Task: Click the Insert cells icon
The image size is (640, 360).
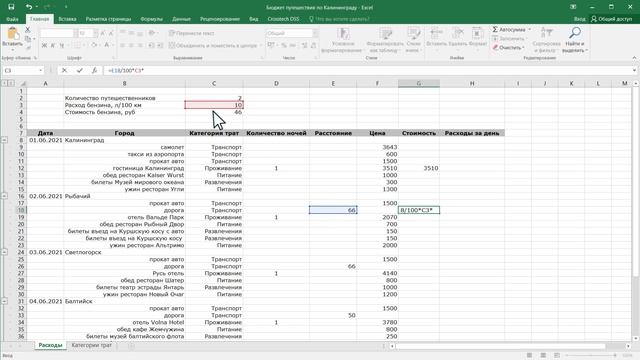Action: [436, 34]
